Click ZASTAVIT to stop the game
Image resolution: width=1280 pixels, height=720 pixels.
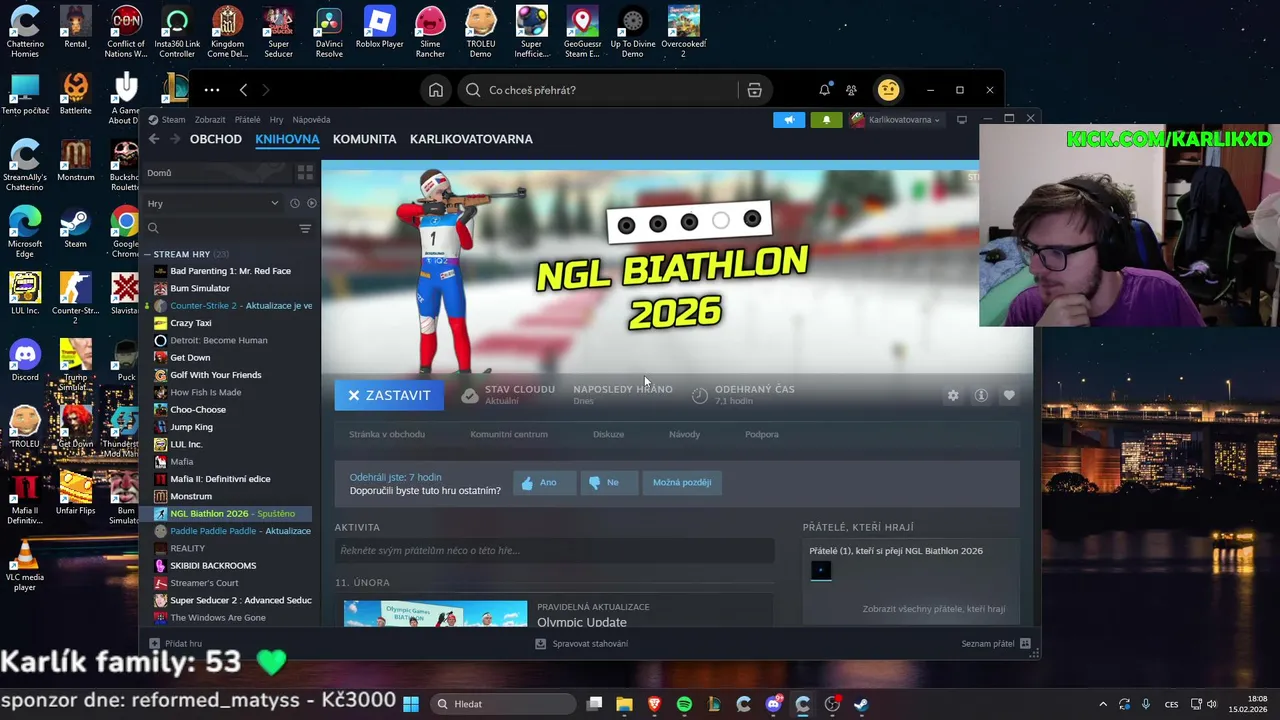(x=389, y=395)
